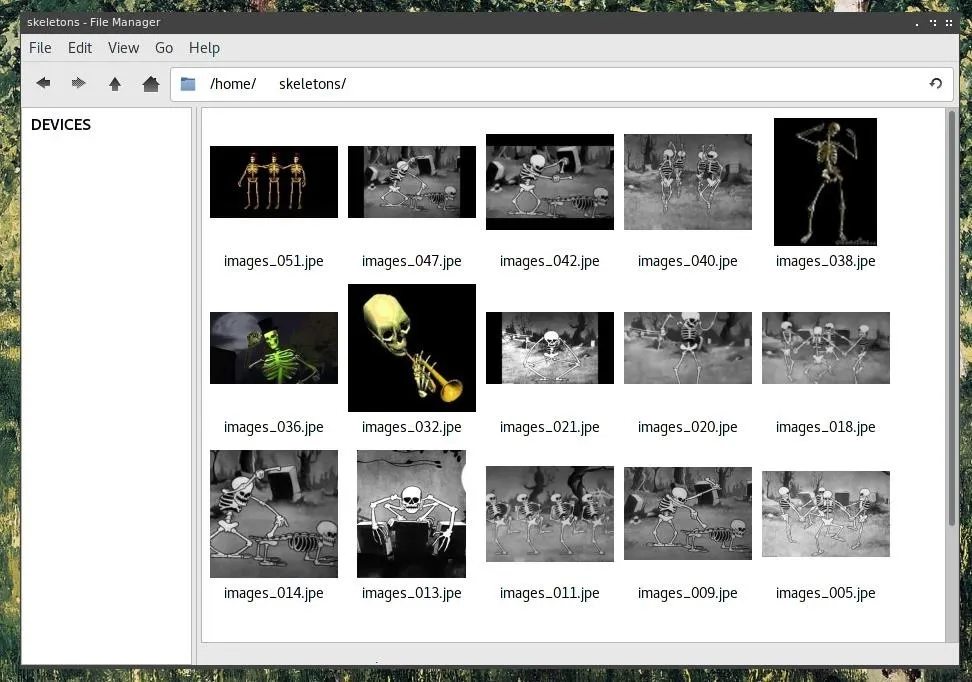Image resolution: width=972 pixels, height=682 pixels.
Task: Click the vertical scrollbar of file view
Action: pos(952,319)
